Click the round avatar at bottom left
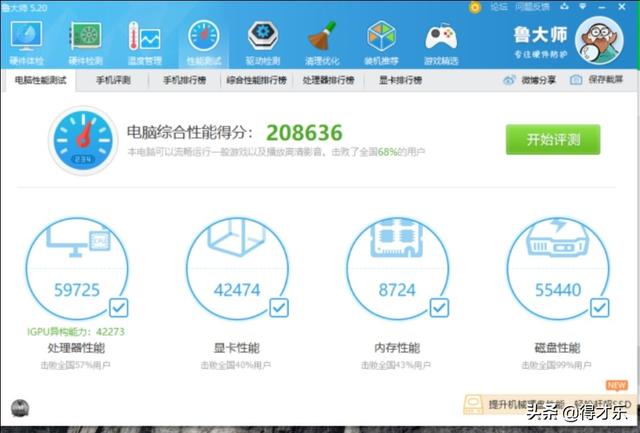The width and height of the screenshot is (640, 433). (20, 408)
